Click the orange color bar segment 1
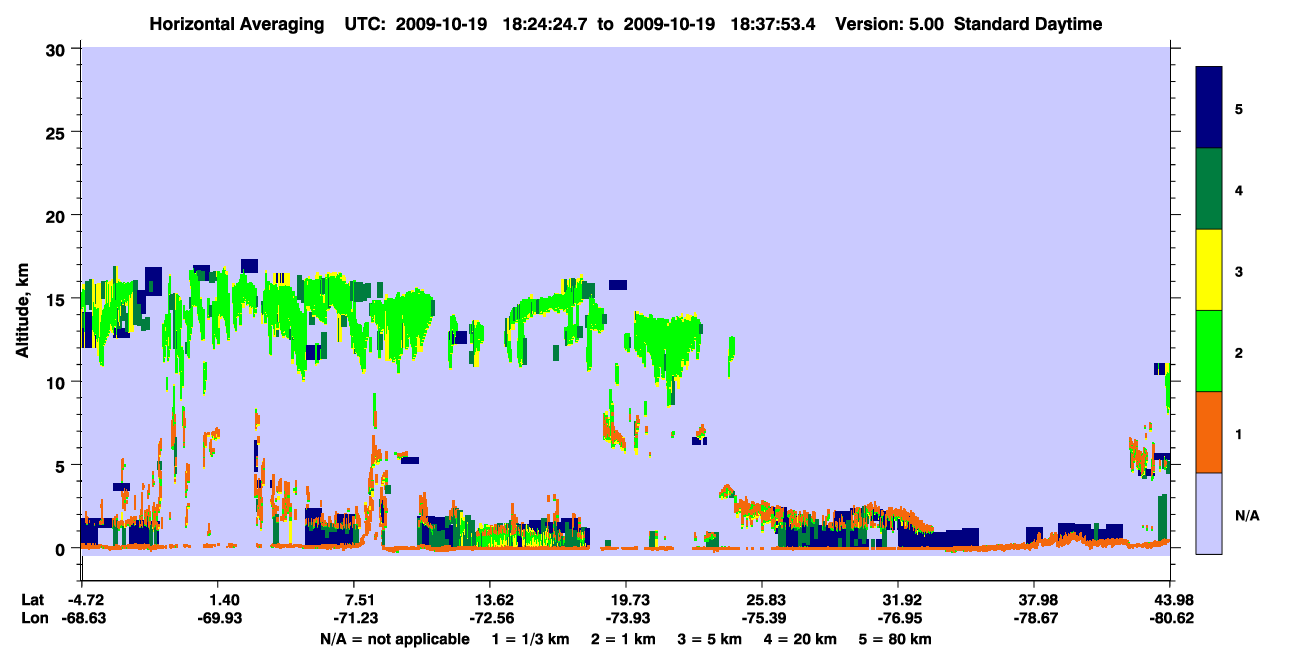This screenshot has height=667, width=1300. click(x=1209, y=432)
